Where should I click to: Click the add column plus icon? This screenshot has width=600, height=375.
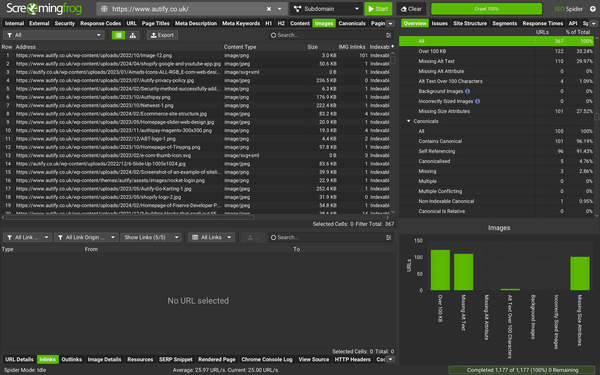click(x=392, y=47)
